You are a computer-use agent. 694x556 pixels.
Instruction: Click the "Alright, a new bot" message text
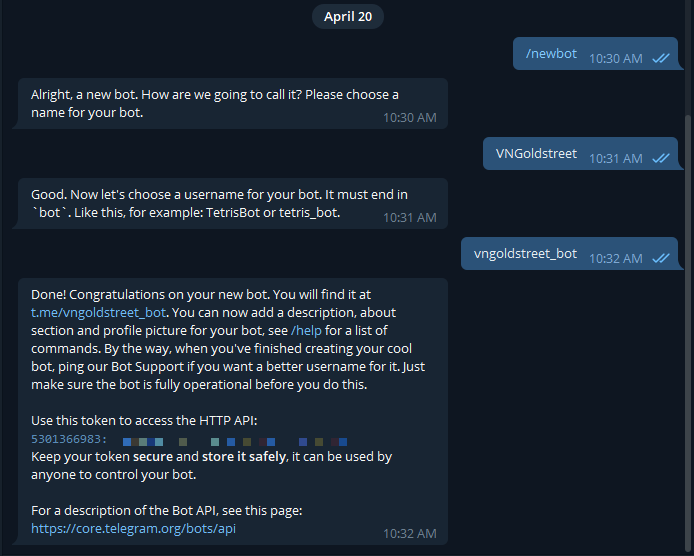tap(214, 95)
